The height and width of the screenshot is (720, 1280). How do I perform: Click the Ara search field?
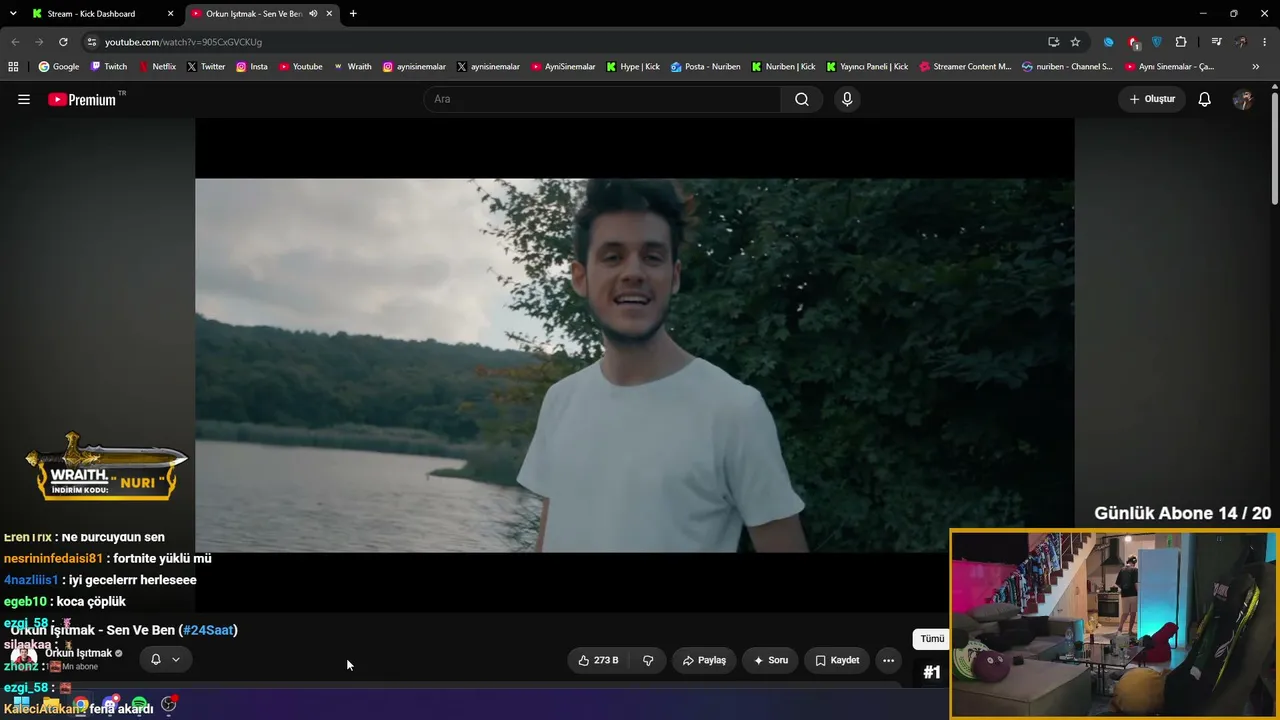point(603,99)
